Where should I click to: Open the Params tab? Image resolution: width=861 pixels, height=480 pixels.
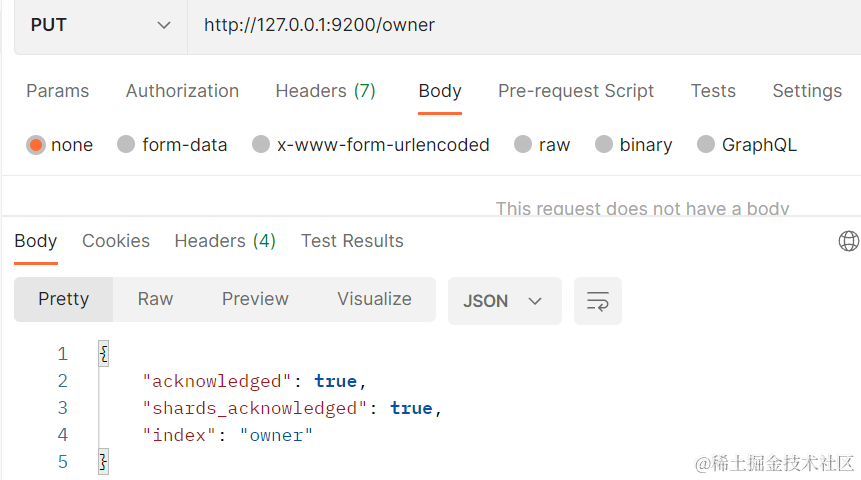pyautogui.click(x=58, y=91)
